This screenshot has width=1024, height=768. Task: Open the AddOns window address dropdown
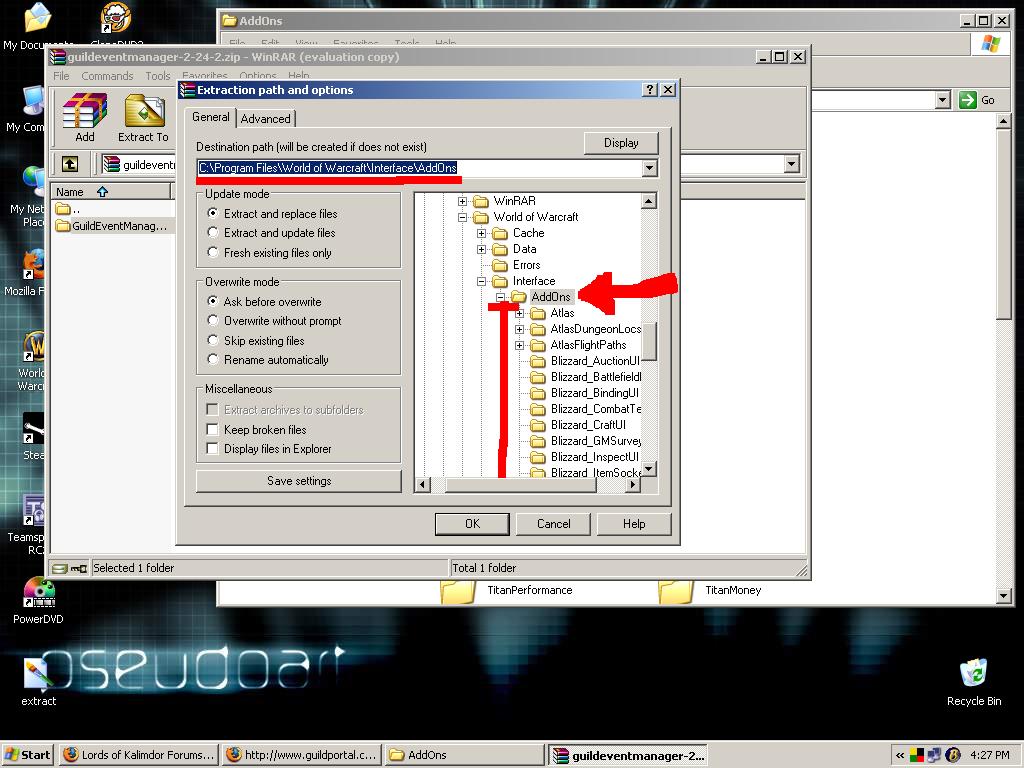942,100
